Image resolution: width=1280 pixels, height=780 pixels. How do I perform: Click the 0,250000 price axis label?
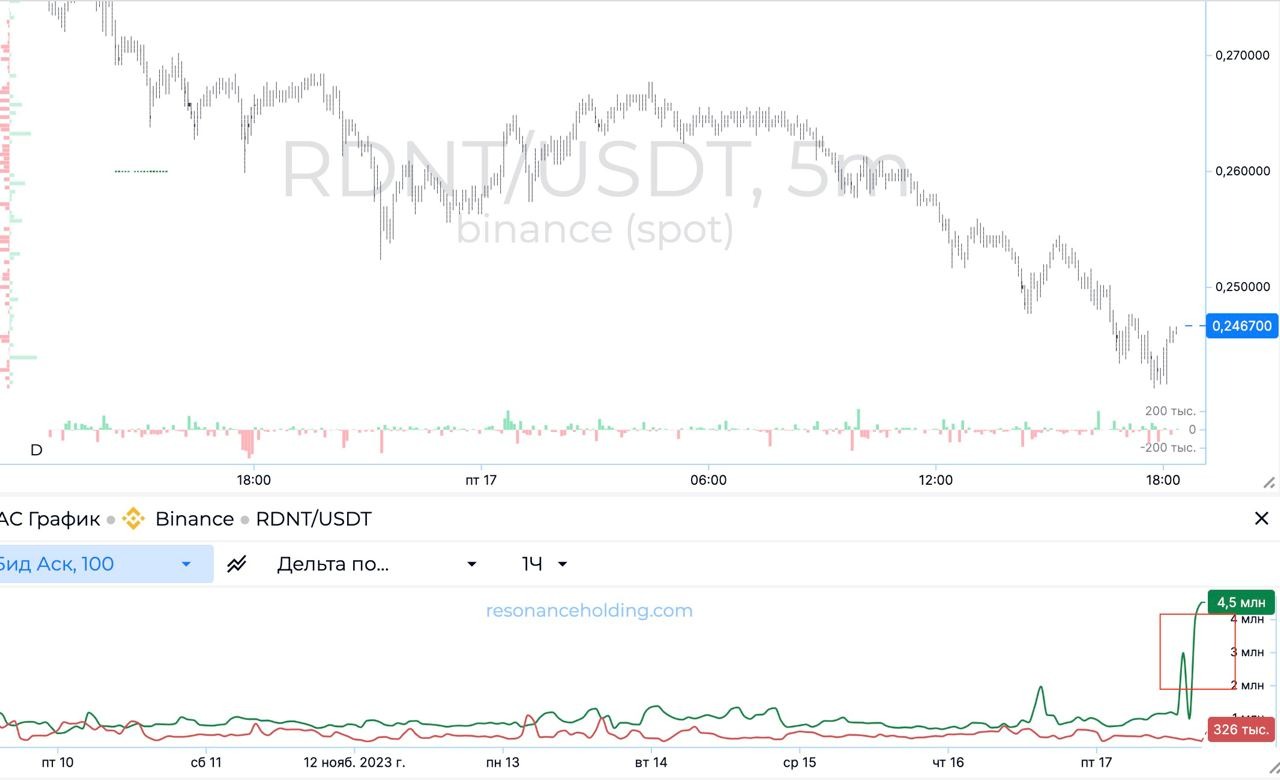(1243, 287)
